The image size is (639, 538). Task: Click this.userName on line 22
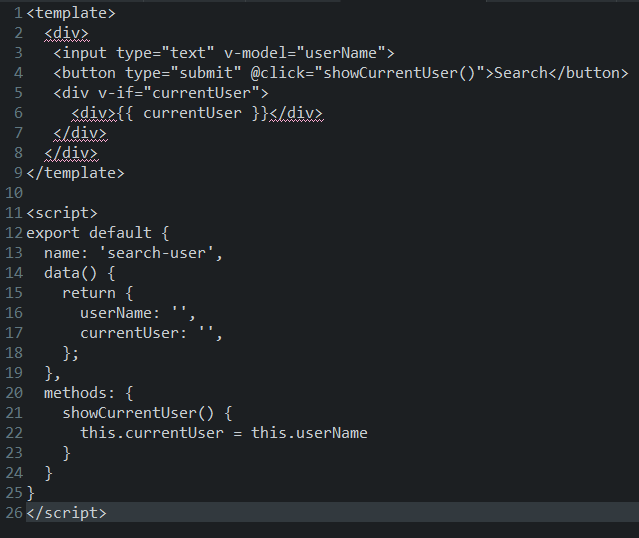(x=309, y=433)
